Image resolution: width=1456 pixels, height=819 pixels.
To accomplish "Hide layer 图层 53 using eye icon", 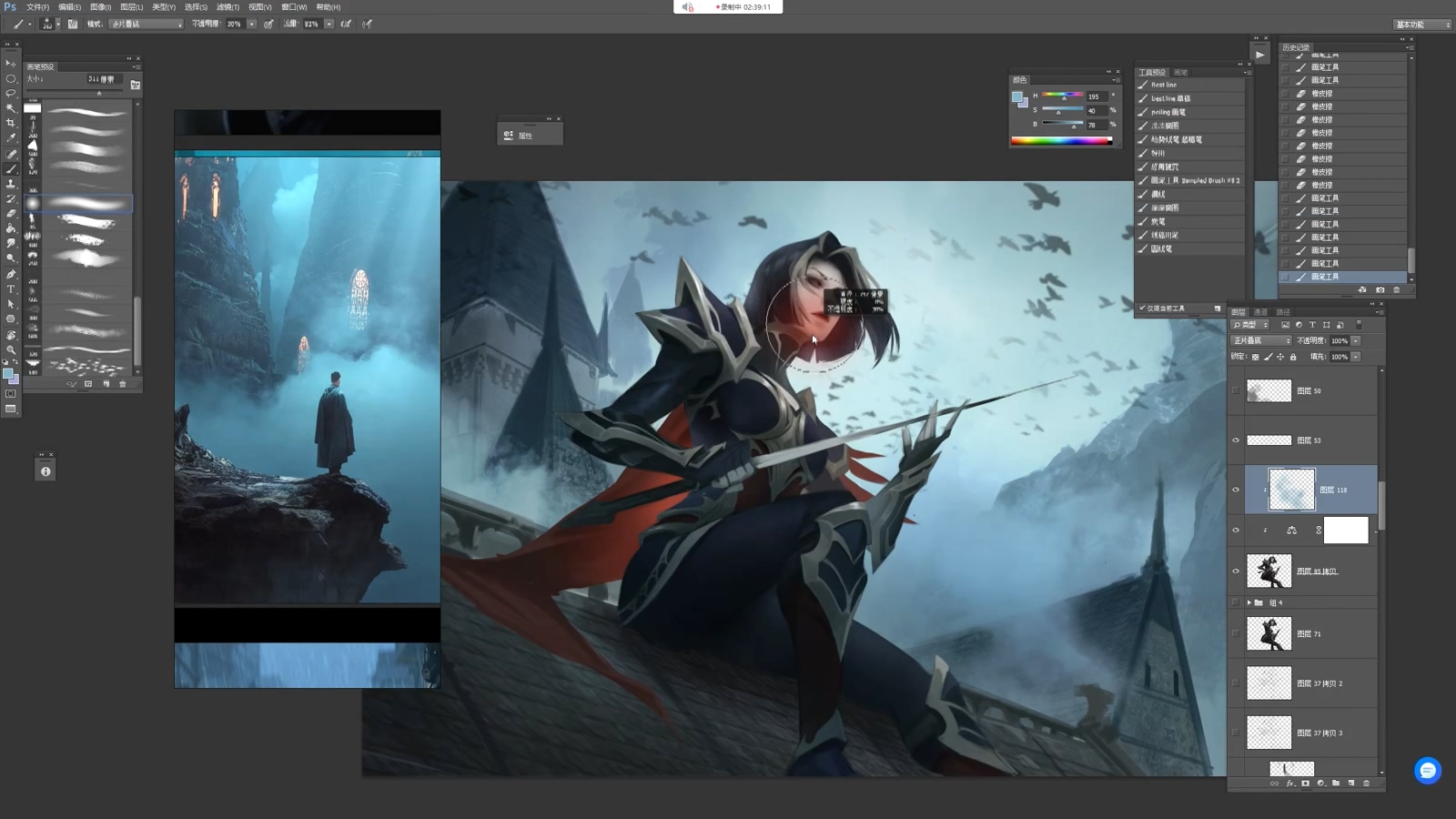I will pyautogui.click(x=1236, y=440).
